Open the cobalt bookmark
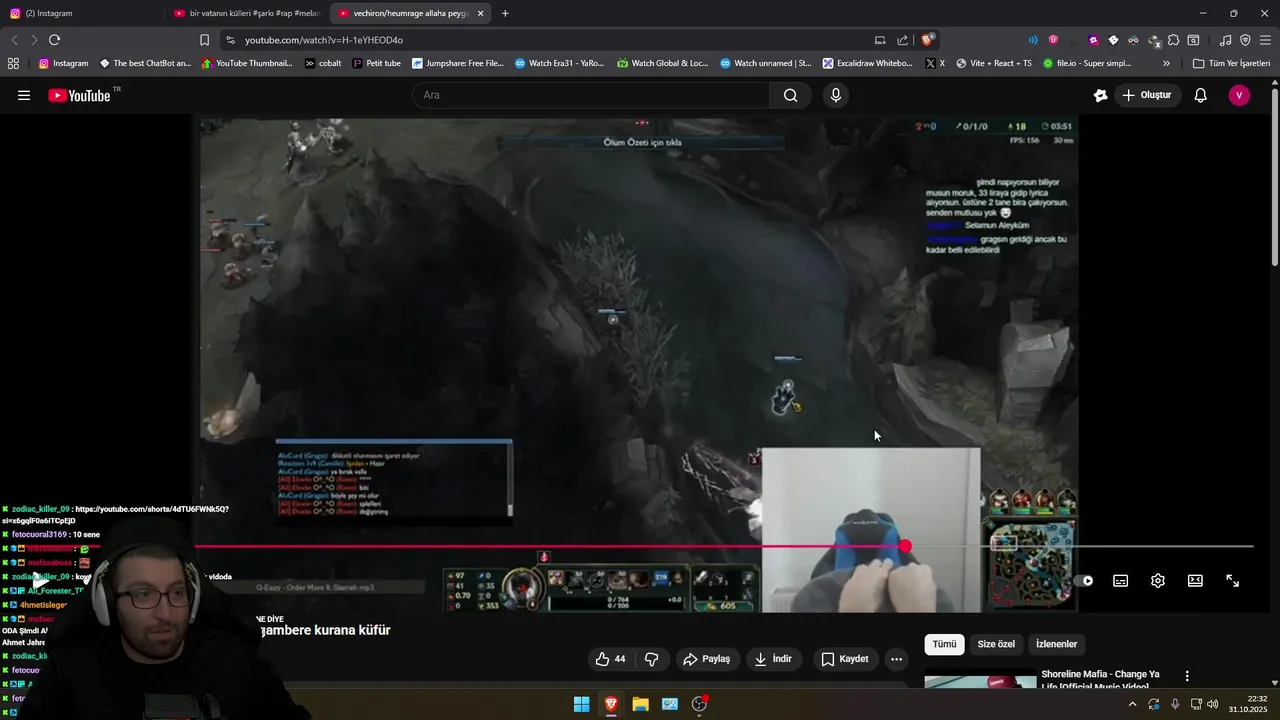 (x=323, y=63)
